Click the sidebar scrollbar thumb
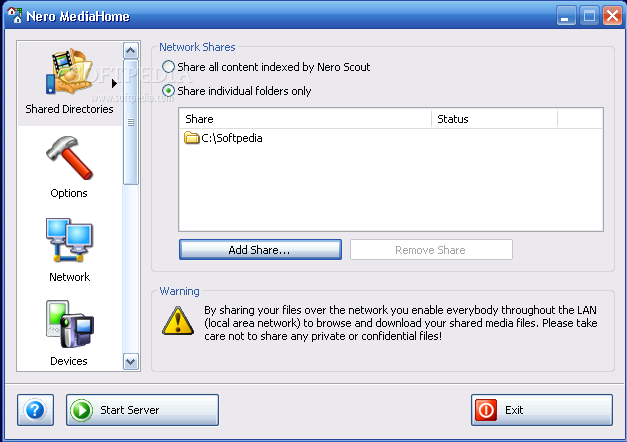Screen dimensions: 627x442 click(130, 122)
